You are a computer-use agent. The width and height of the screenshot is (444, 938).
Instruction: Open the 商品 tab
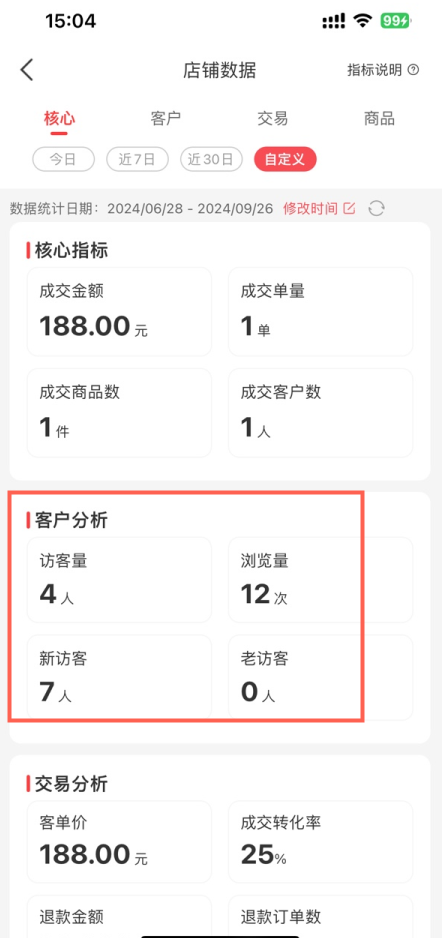click(x=379, y=118)
